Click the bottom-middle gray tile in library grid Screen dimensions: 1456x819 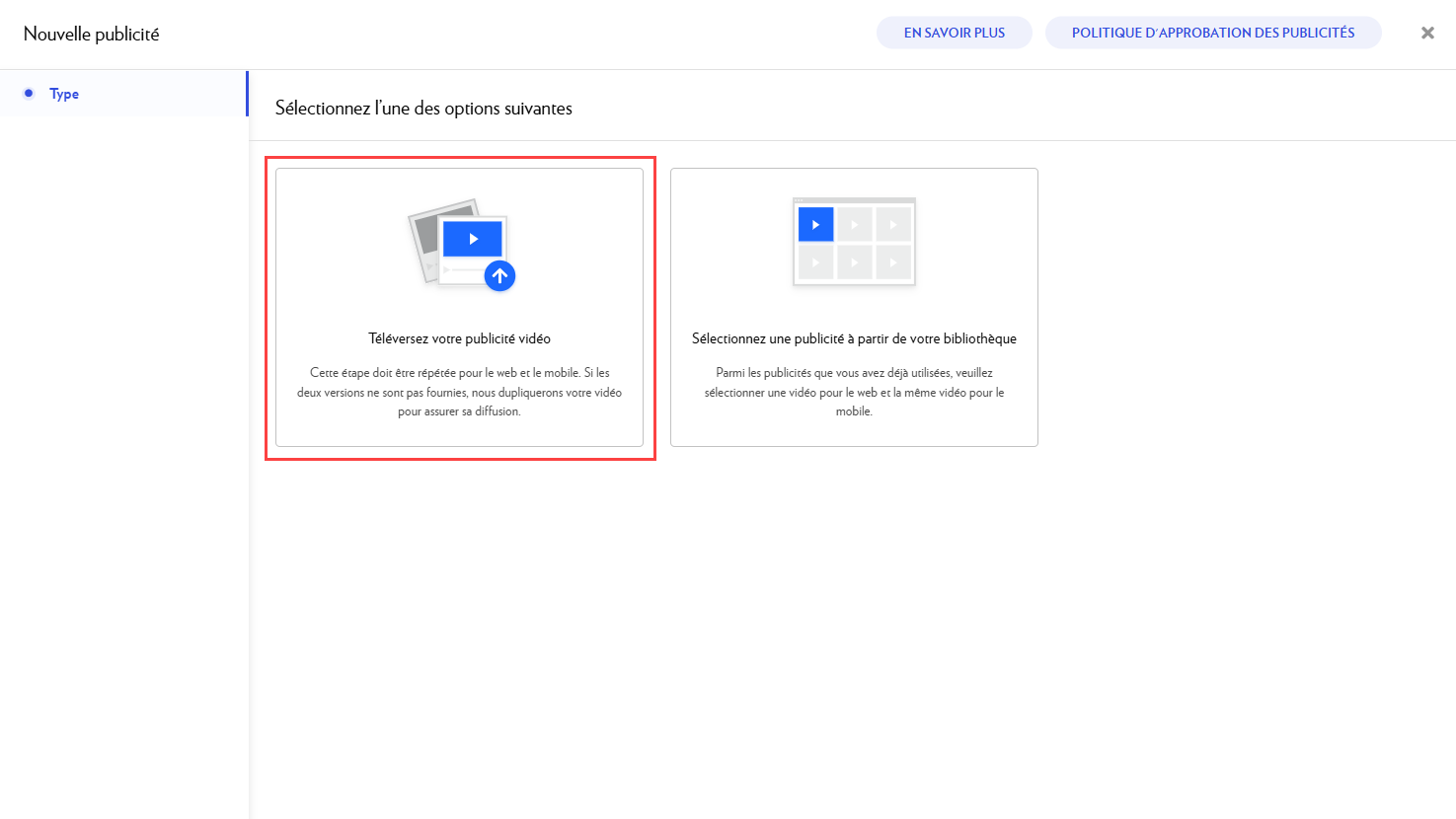[854, 262]
